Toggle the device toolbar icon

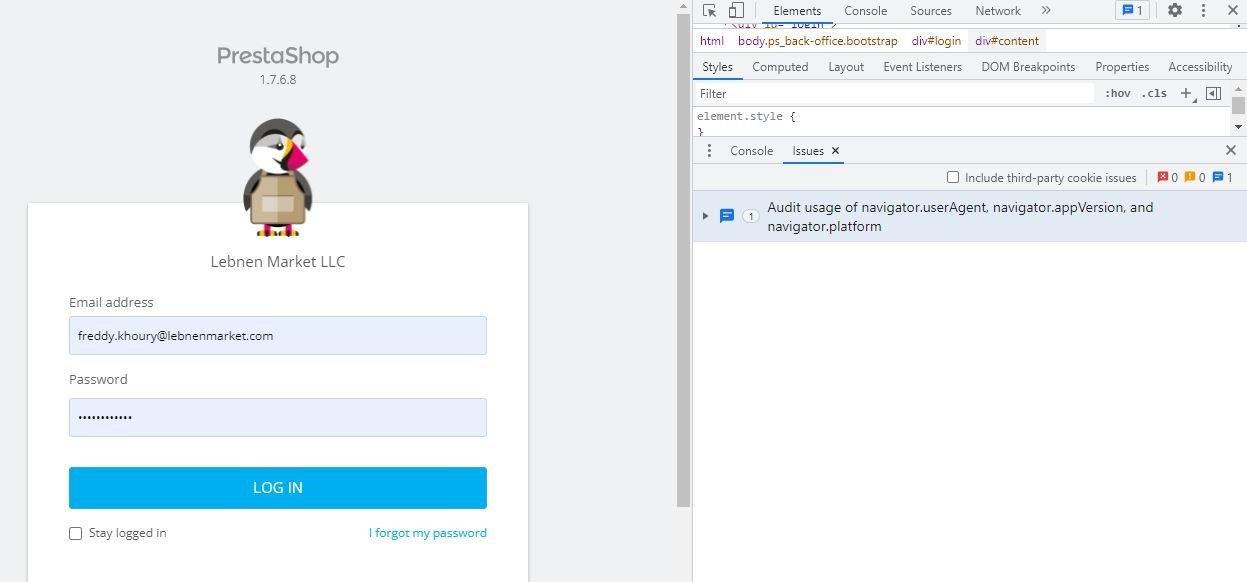click(736, 11)
